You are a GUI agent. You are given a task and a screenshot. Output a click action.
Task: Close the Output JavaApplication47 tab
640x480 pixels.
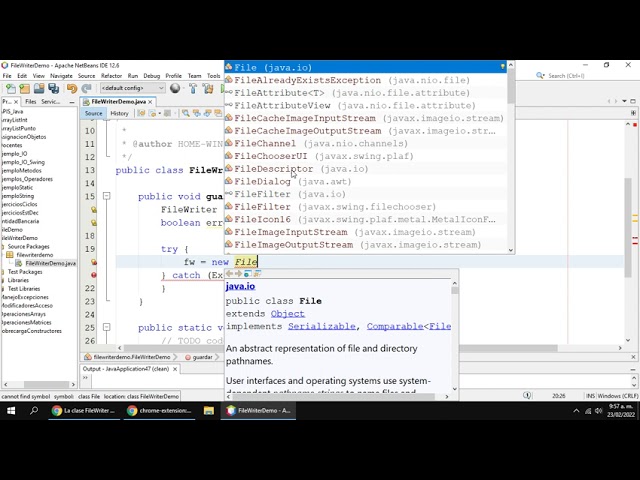point(175,369)
